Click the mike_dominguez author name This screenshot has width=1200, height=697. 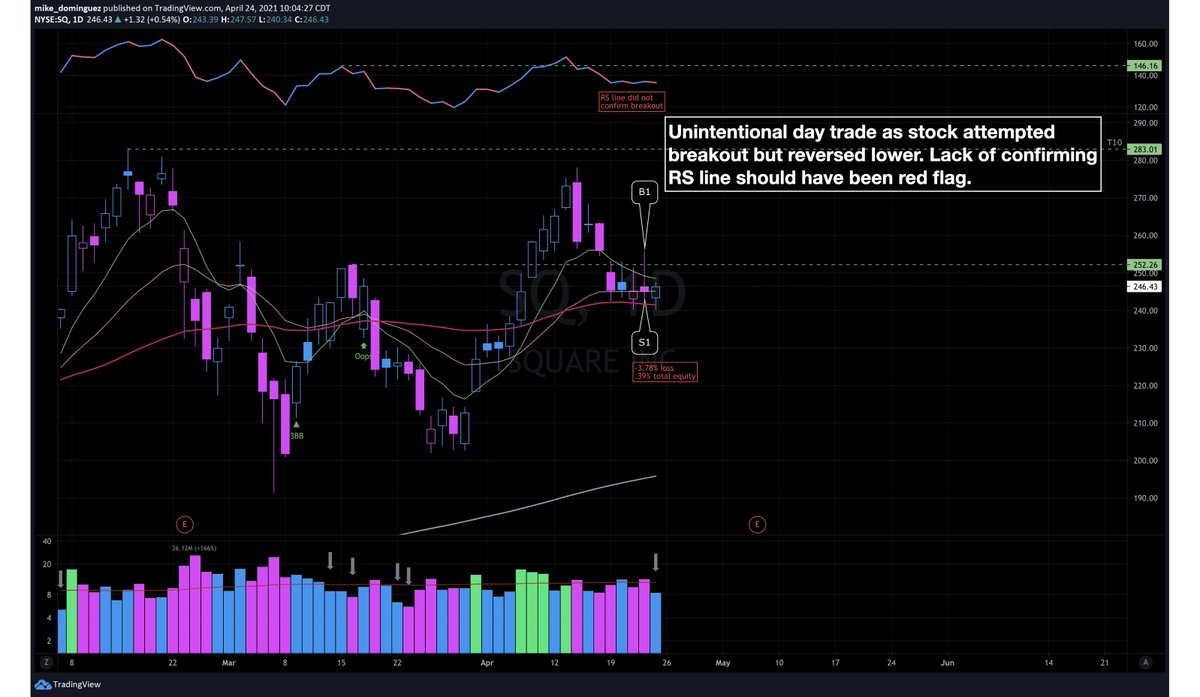click(x=67, y=6)
